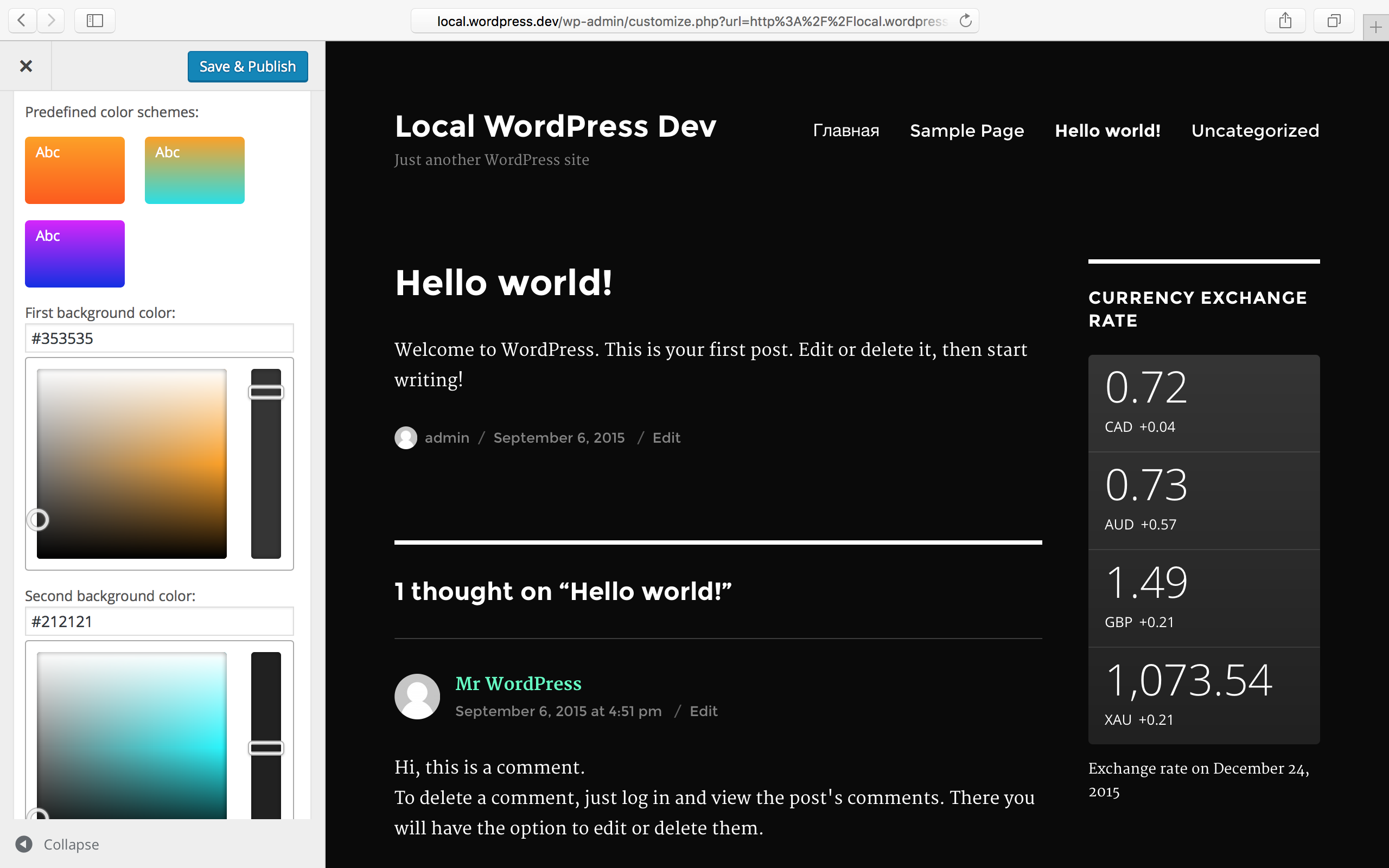Choose the orange-to-teal color scheme swatch
Image resolution: width=1389 pixels, height=868 pixels.
[x=194, y=170]
